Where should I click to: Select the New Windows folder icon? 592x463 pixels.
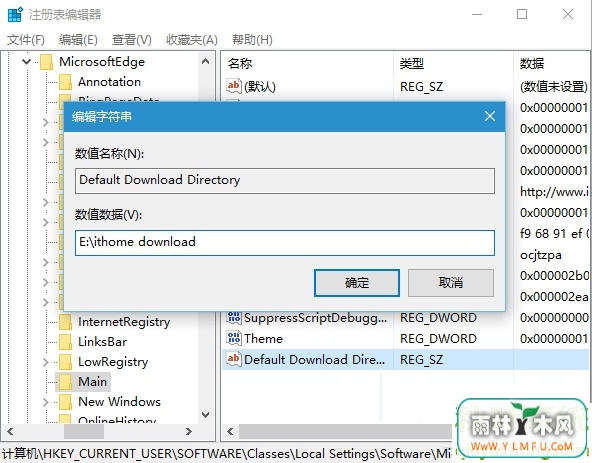coord(66,402)
